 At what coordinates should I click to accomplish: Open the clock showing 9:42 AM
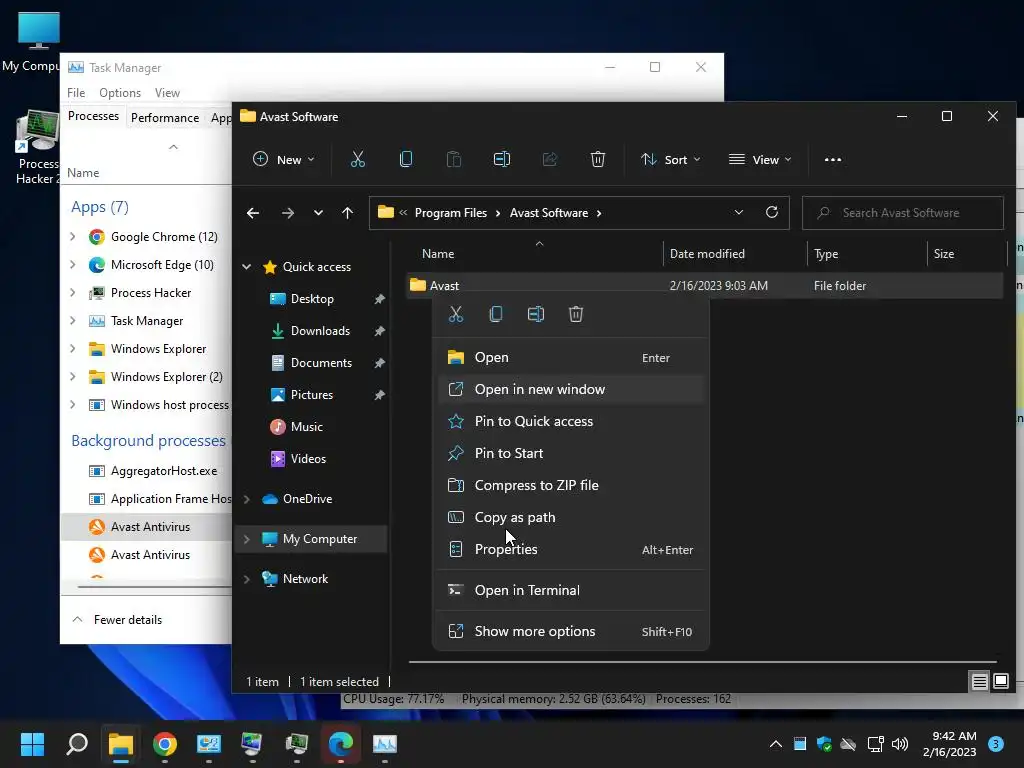tap(949, 744)
